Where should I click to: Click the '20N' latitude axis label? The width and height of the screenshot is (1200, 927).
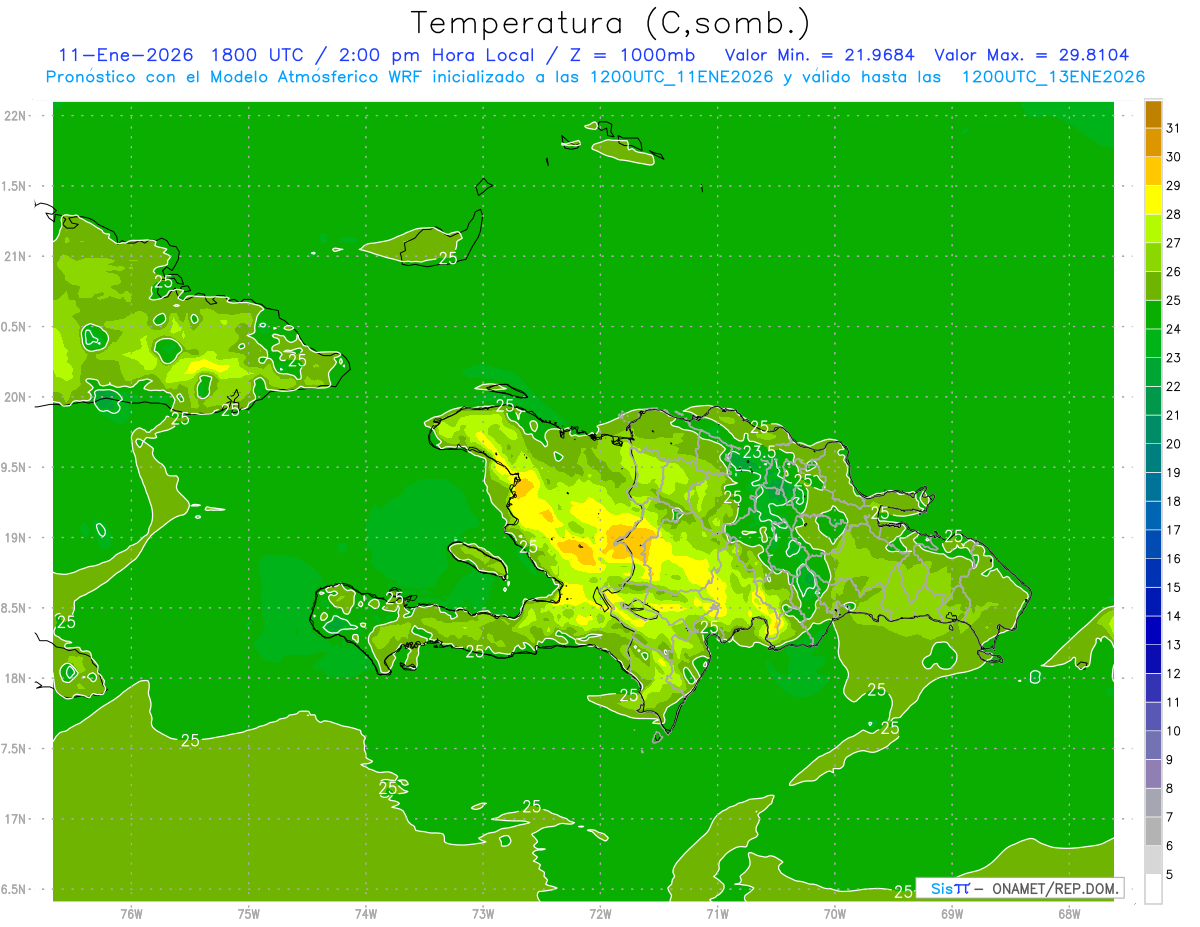pos(16,397)
